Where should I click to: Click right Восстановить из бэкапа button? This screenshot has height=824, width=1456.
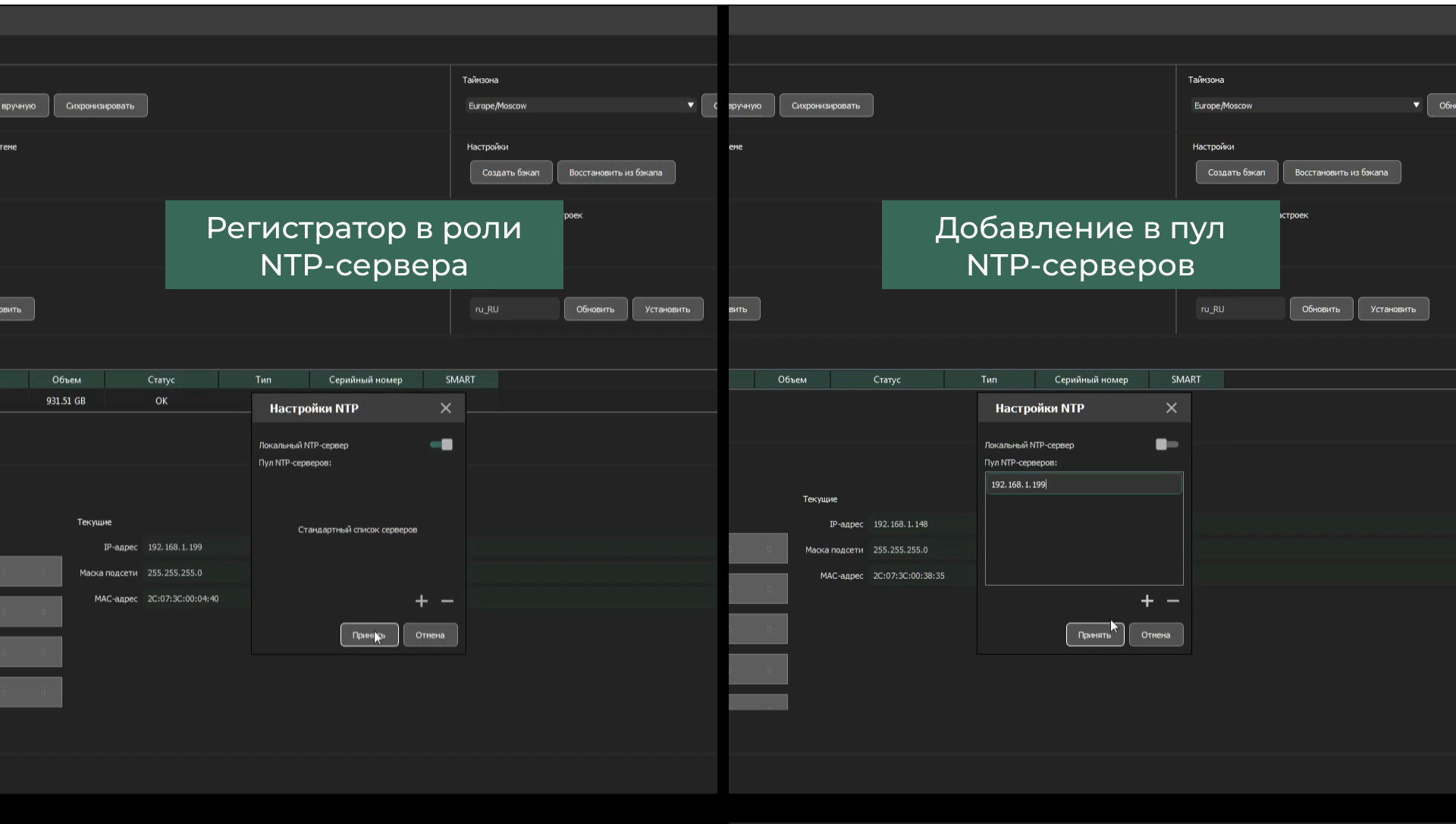pyautogui.click(x=1341, y=172)
